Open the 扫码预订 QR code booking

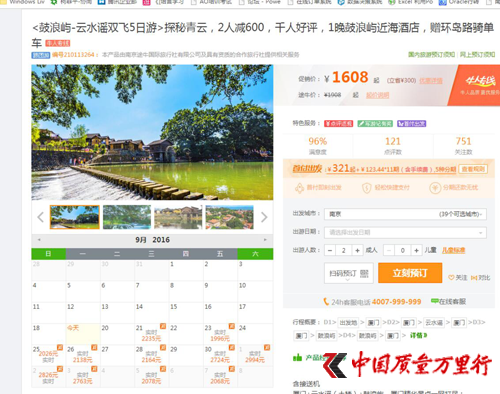point(349,273)
